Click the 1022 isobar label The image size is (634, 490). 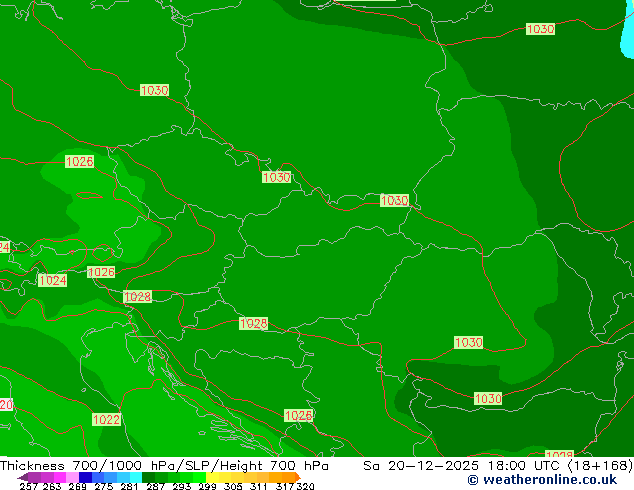pos(106,419)
